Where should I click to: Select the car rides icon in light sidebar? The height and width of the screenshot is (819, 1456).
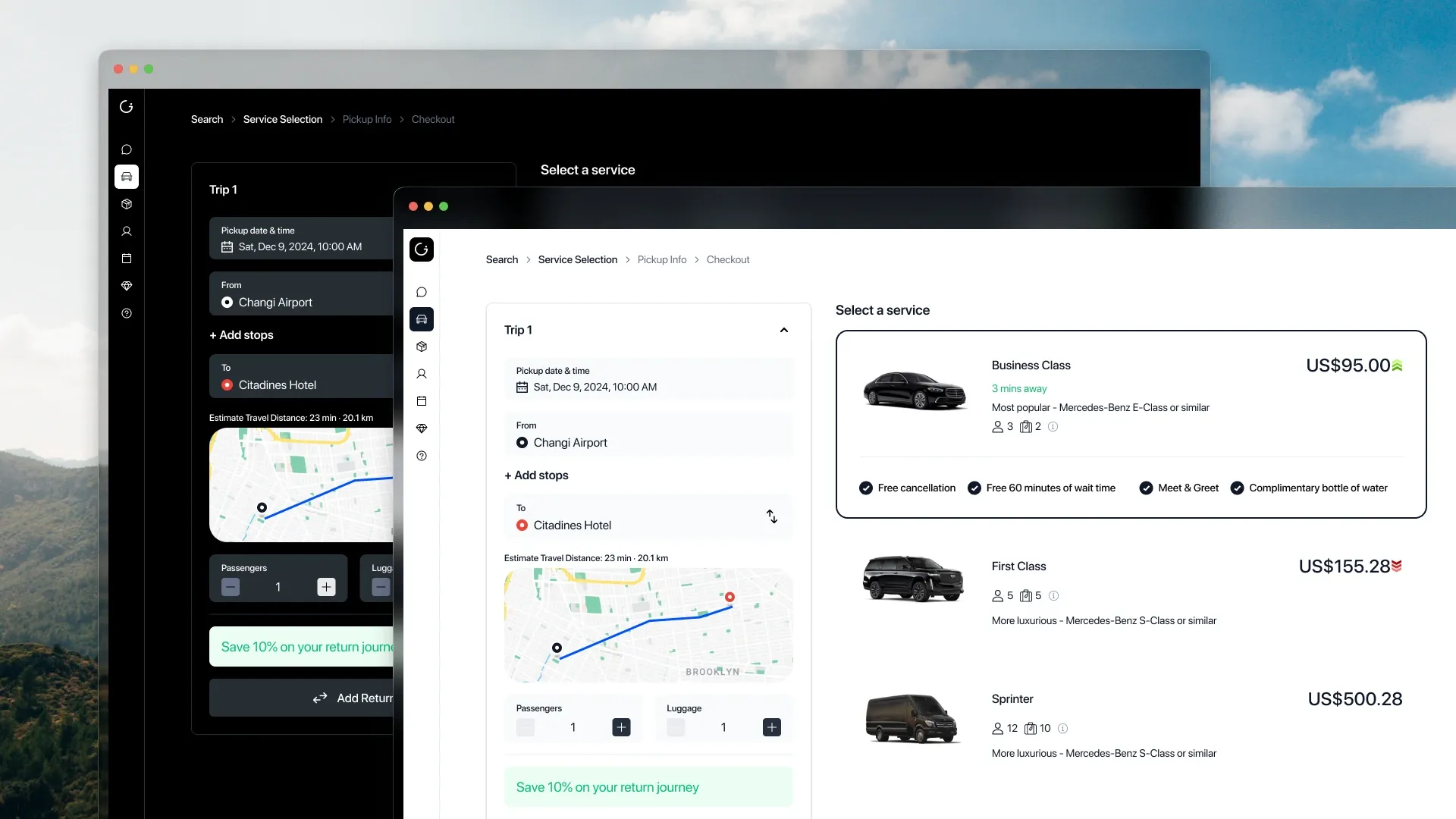(x=422, y=319)
